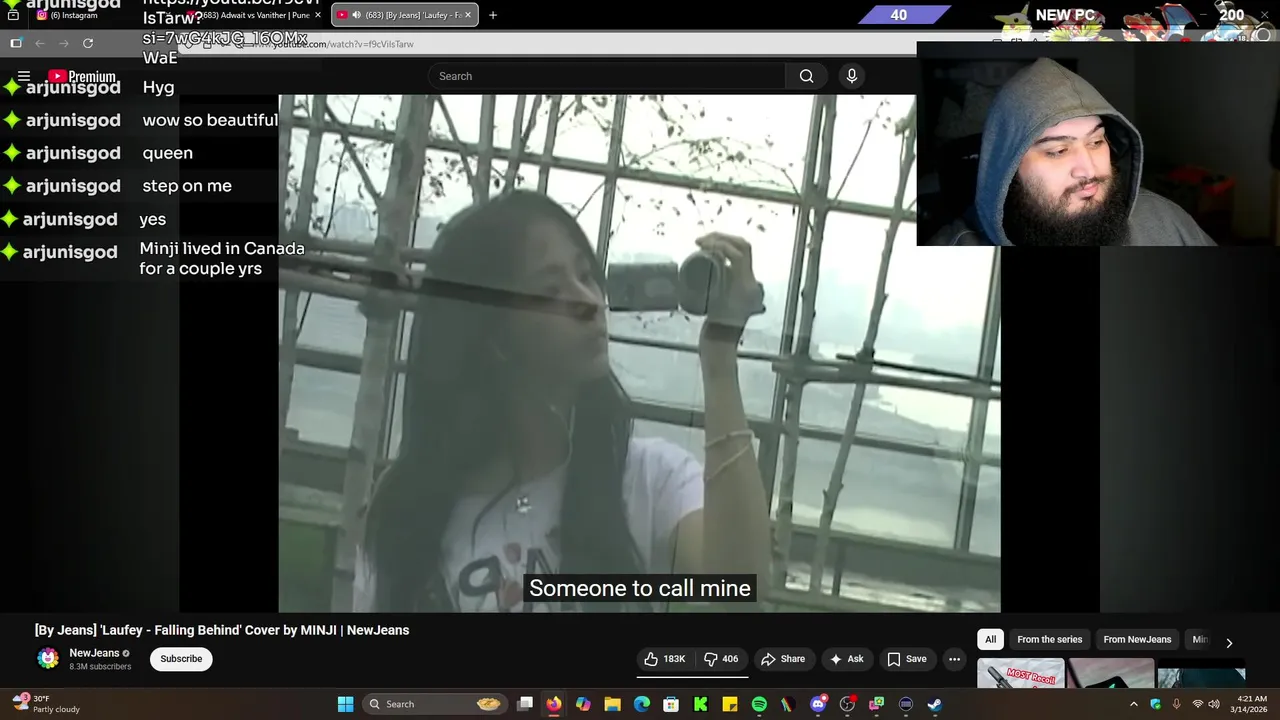Open Discord from the taskbar

(x=818, y=704)
